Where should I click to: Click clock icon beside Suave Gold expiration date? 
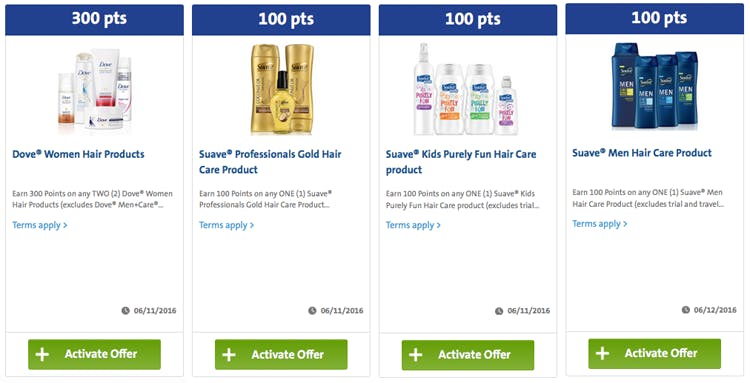tap(312, 311)
